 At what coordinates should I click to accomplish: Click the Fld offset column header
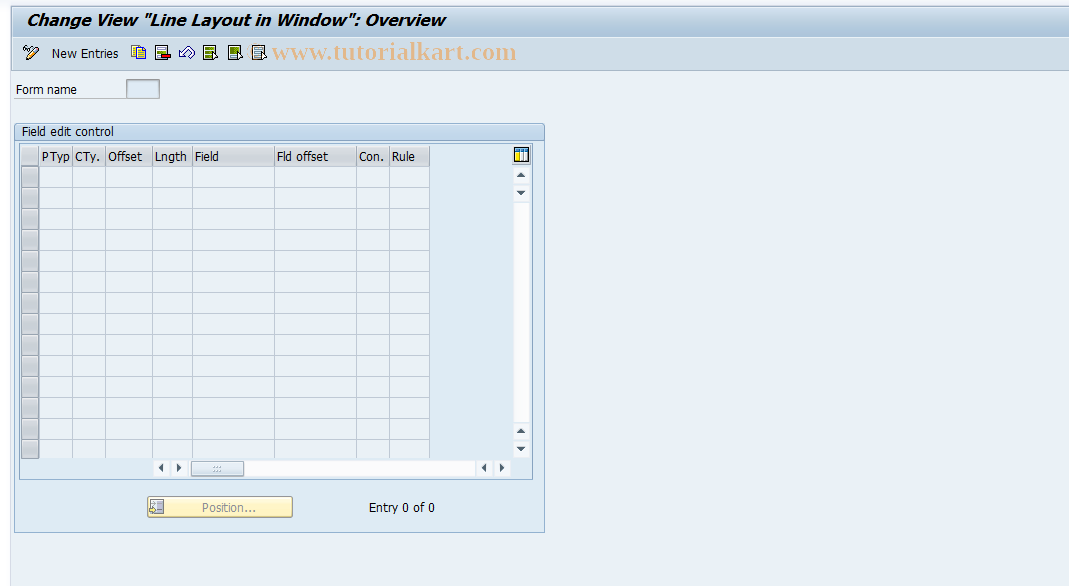point(315,157)
